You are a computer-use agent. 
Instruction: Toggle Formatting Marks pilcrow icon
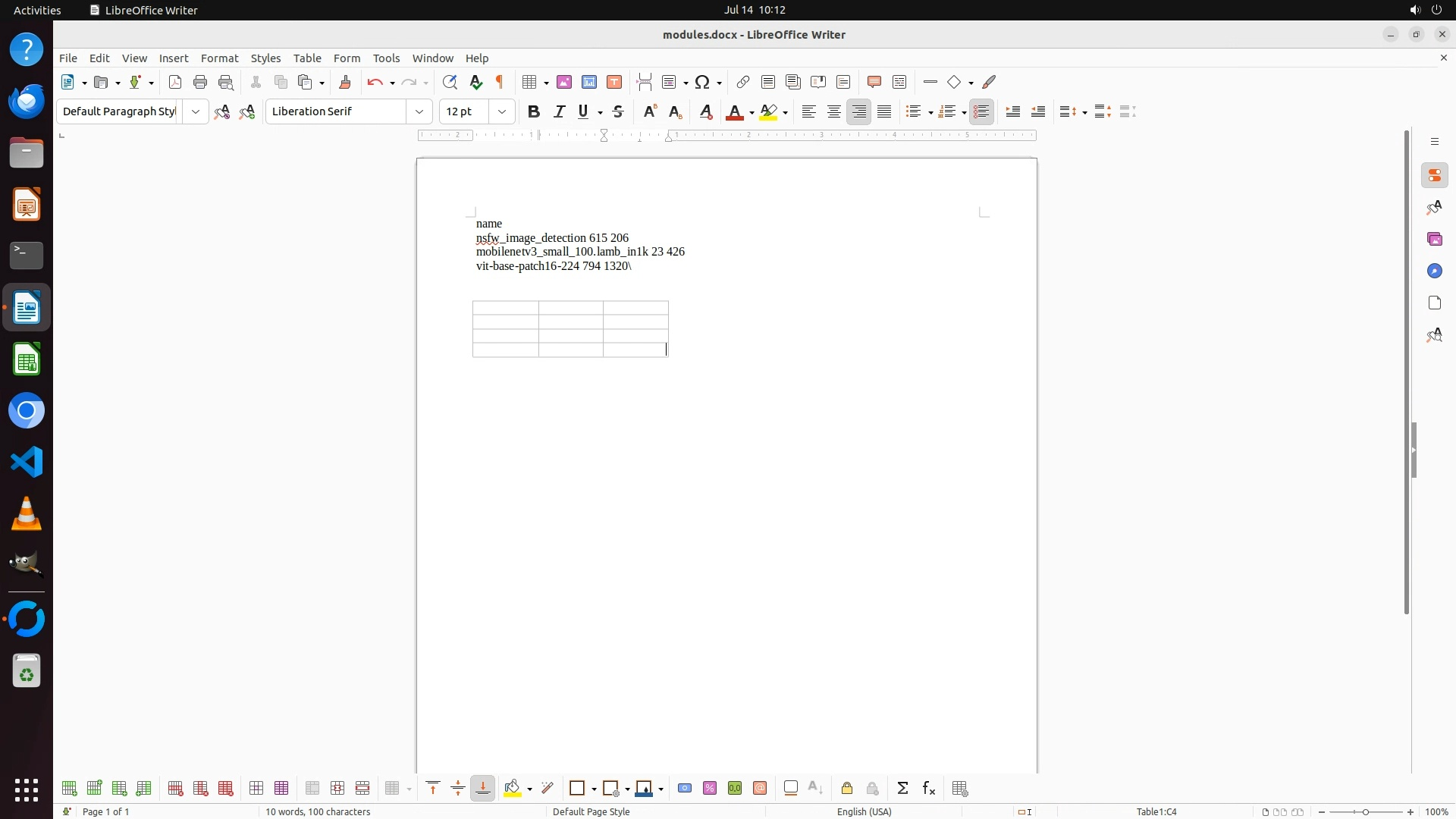(x=500, y=82)
